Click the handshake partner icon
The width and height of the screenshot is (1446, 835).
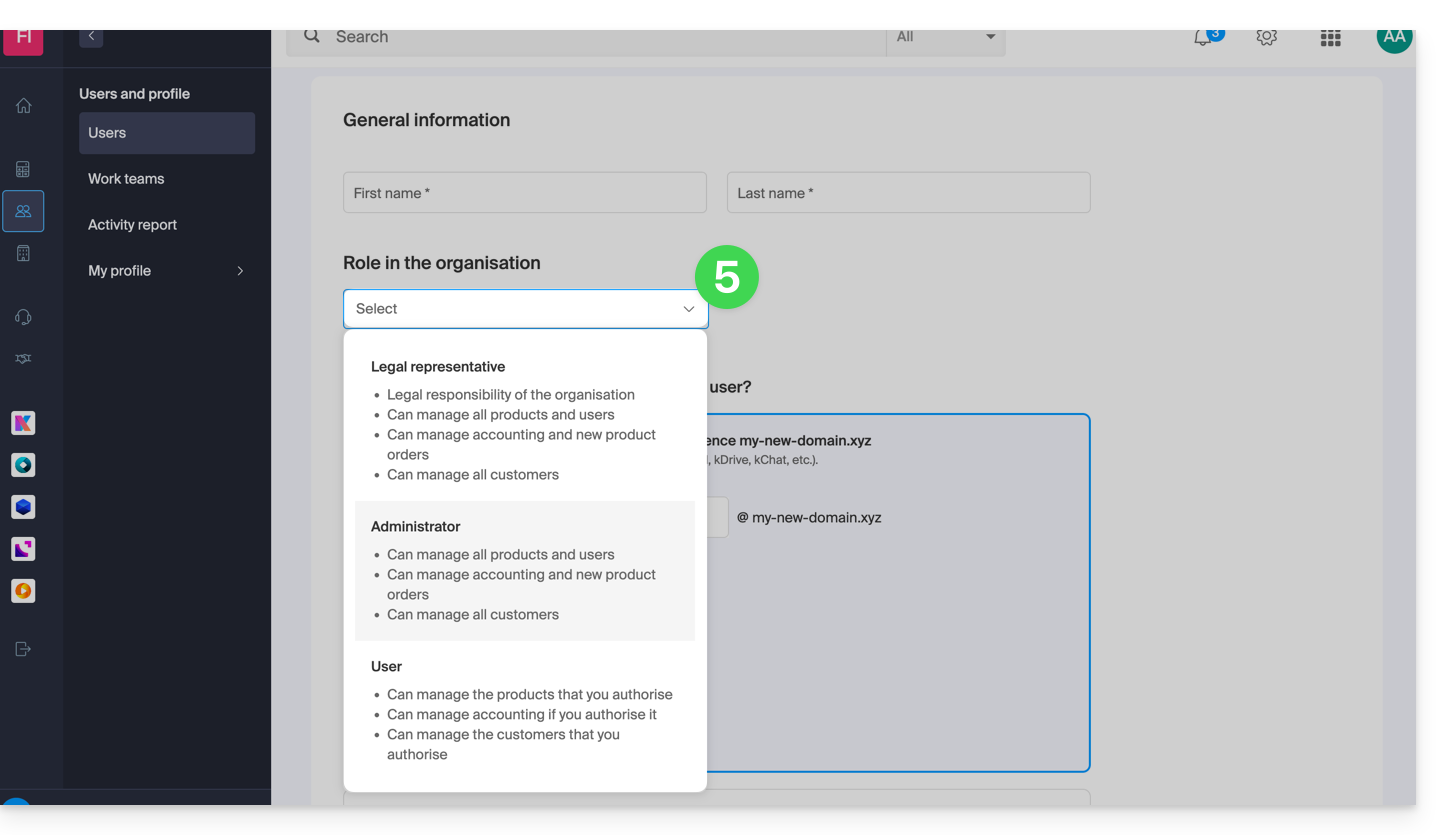23,359
